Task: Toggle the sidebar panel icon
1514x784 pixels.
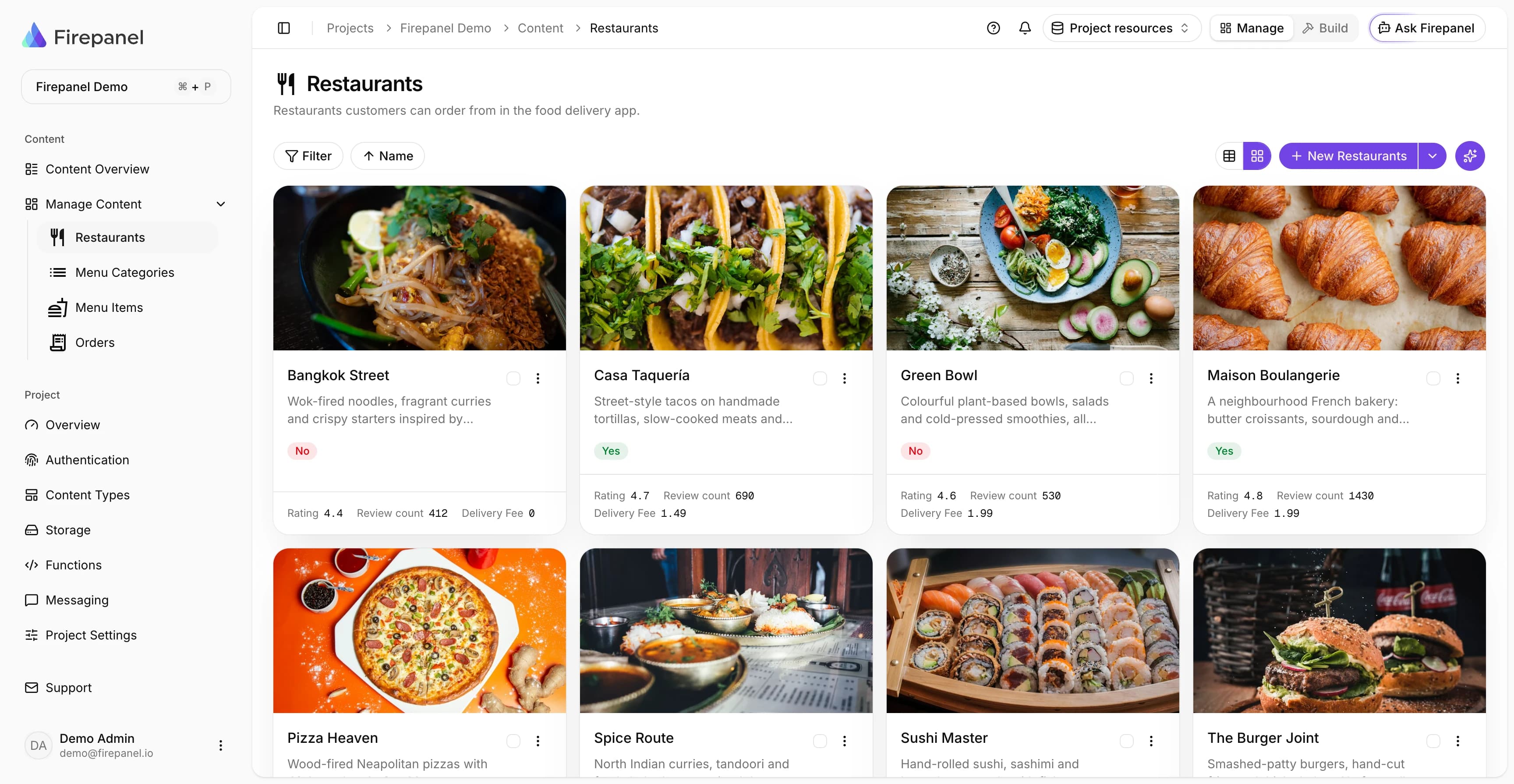Action: point(284,28)
